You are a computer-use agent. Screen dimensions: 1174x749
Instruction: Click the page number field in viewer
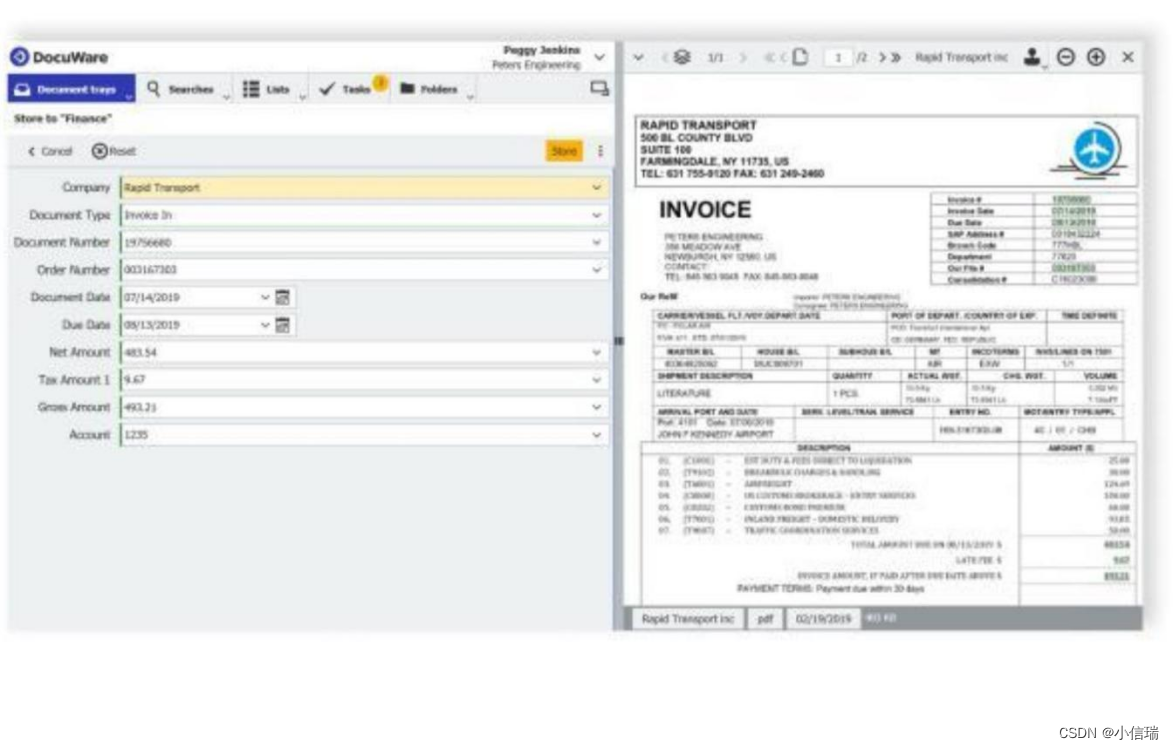pyautogui.click(x=839, y=57)
